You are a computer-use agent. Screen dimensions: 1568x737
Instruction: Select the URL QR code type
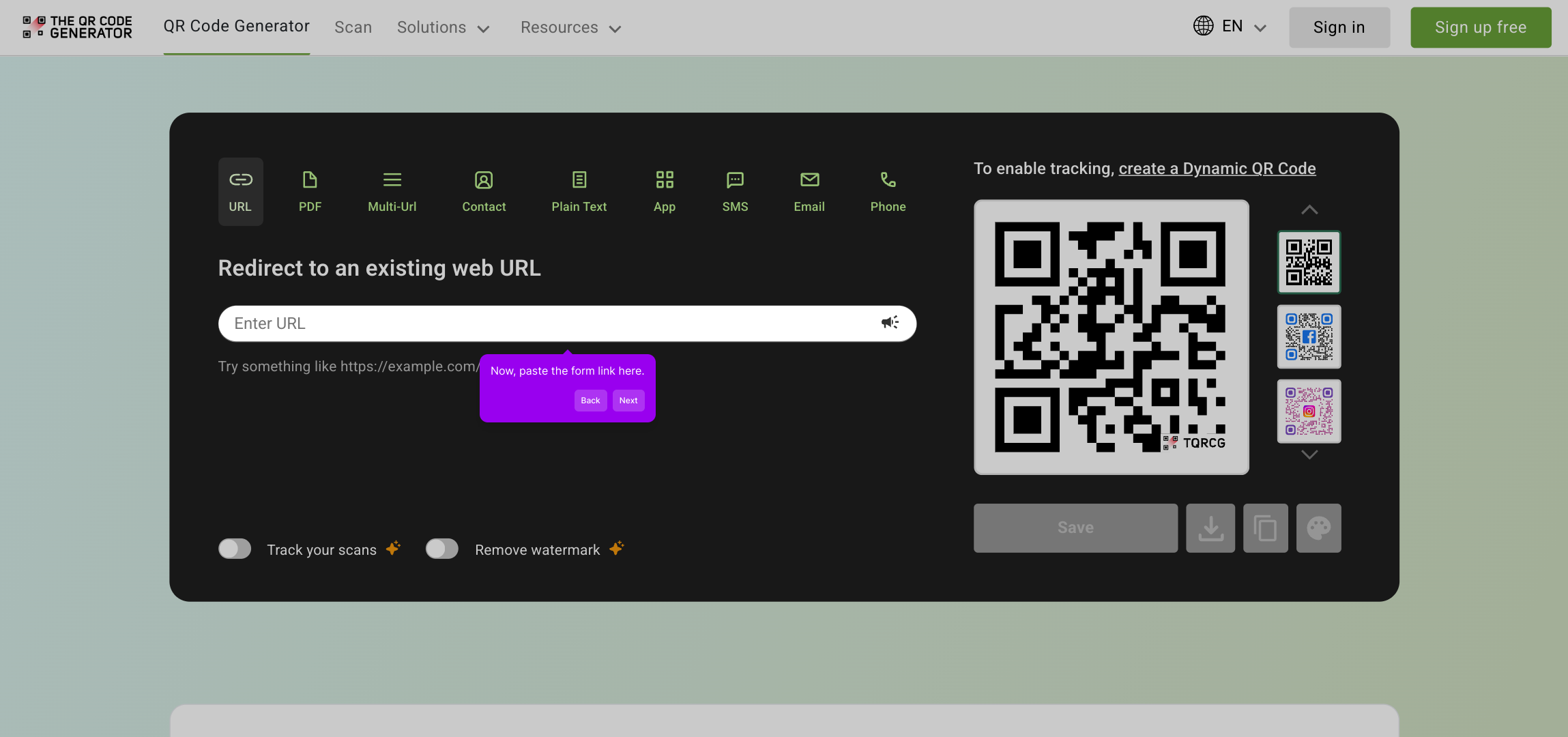(x=240, y=192)
